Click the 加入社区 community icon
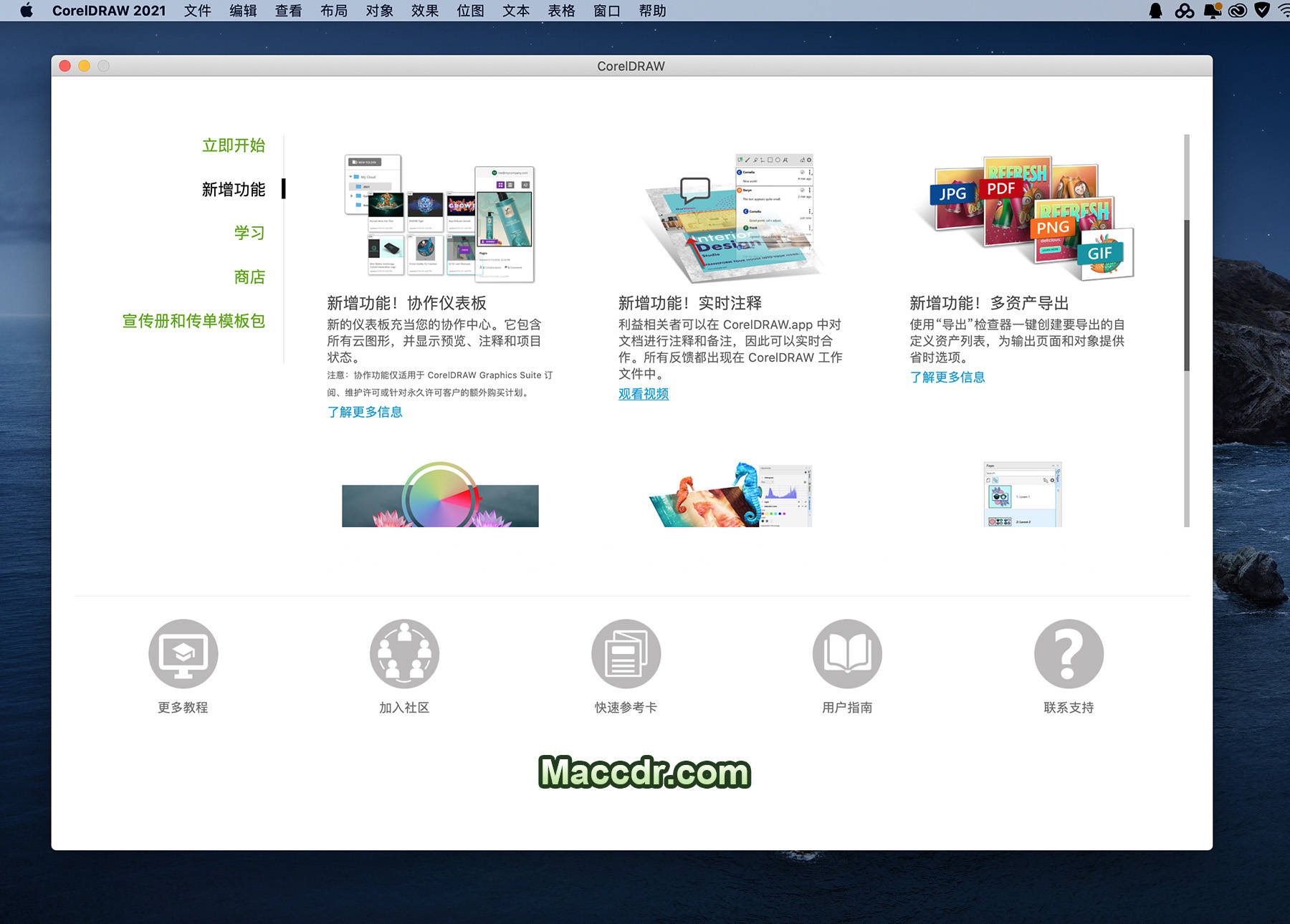This screenshot has height=924, width=1290. pos(404,653)
